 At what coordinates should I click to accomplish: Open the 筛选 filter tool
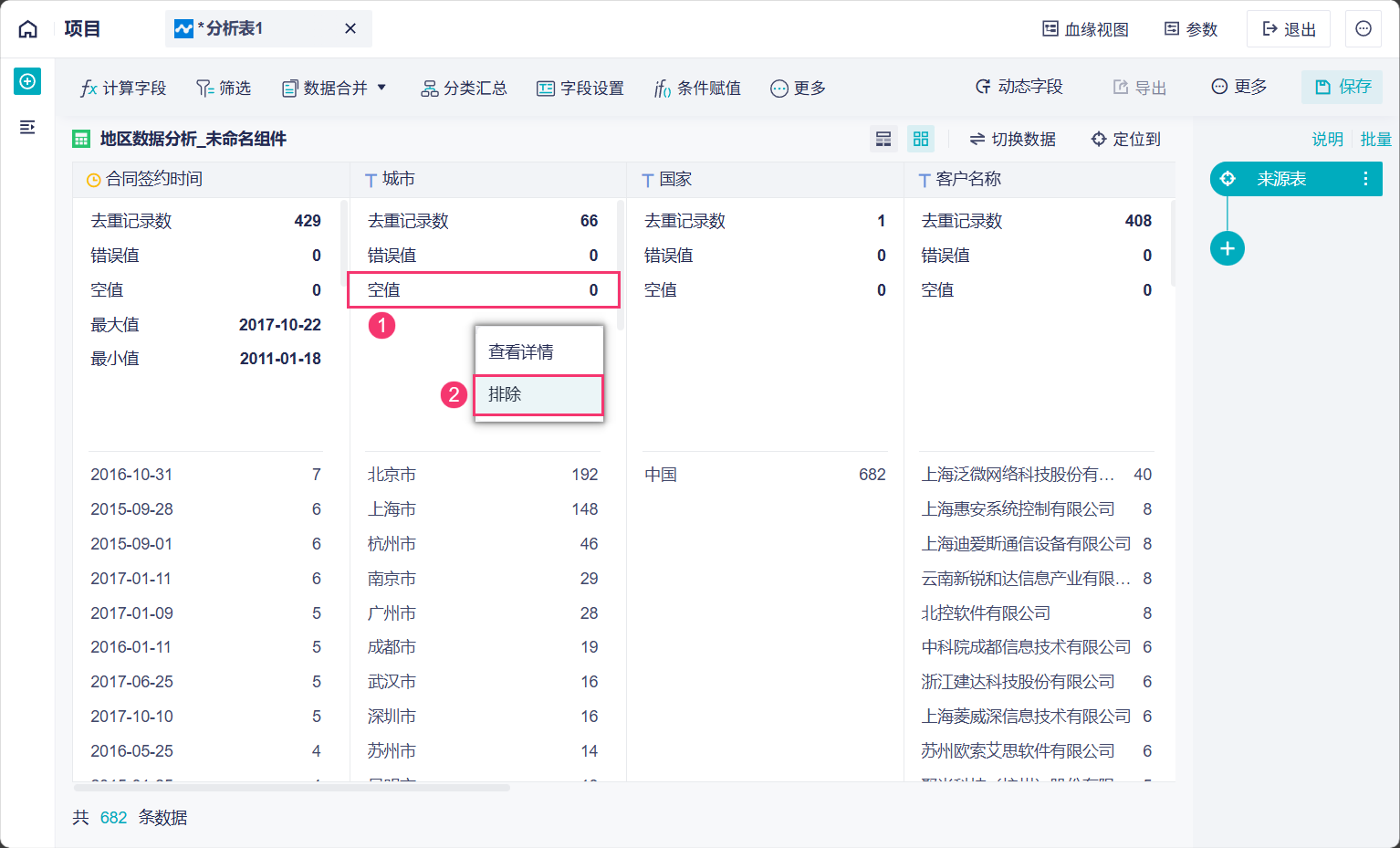tap(224, 88)
